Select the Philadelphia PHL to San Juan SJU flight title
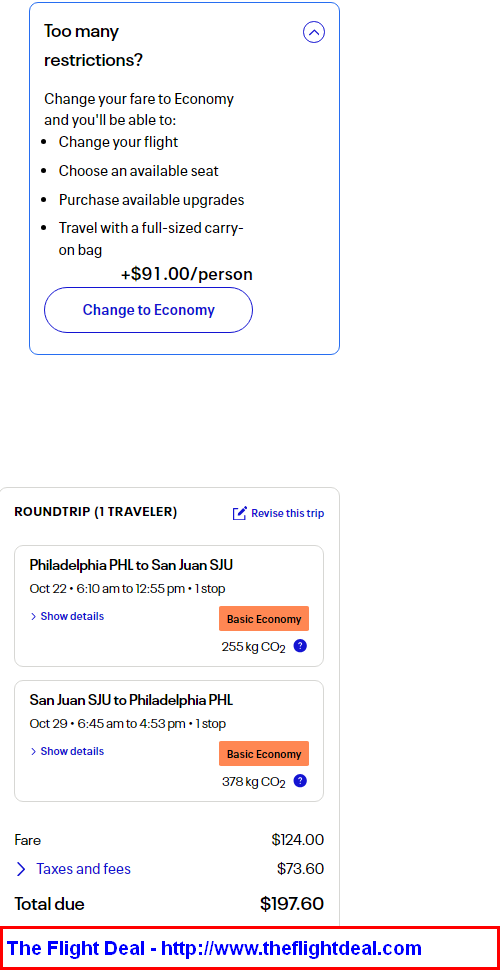Screen dimensions: 500x970 click(131, 565)
